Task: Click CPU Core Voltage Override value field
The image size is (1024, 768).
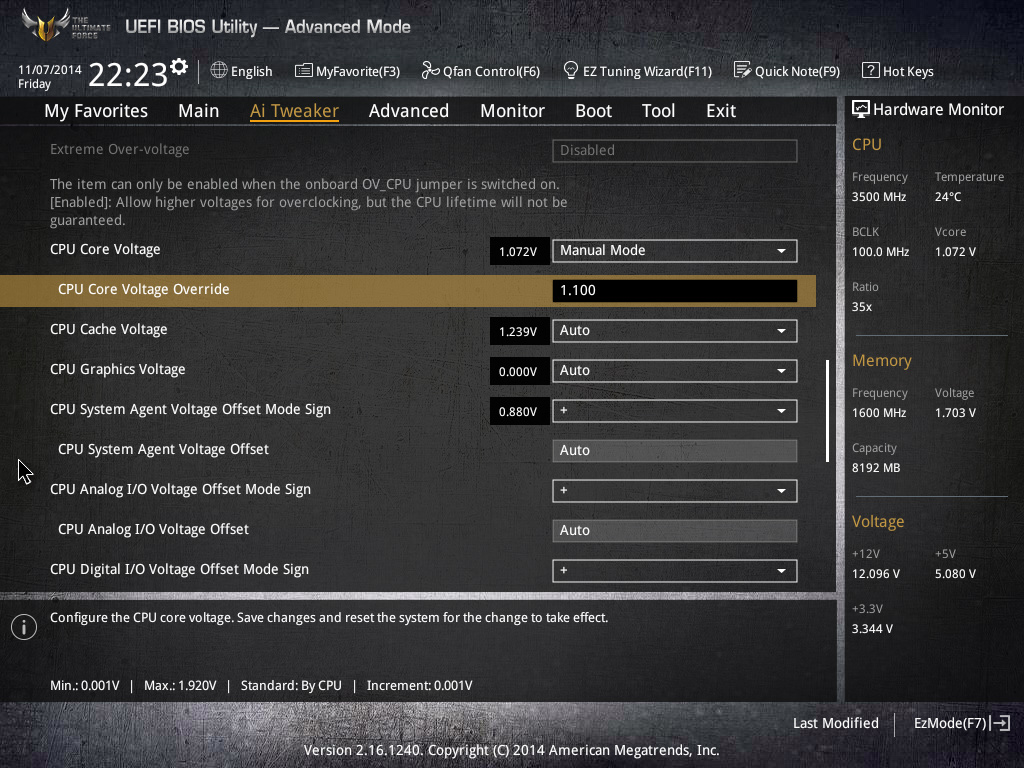Action: point(675,291)
